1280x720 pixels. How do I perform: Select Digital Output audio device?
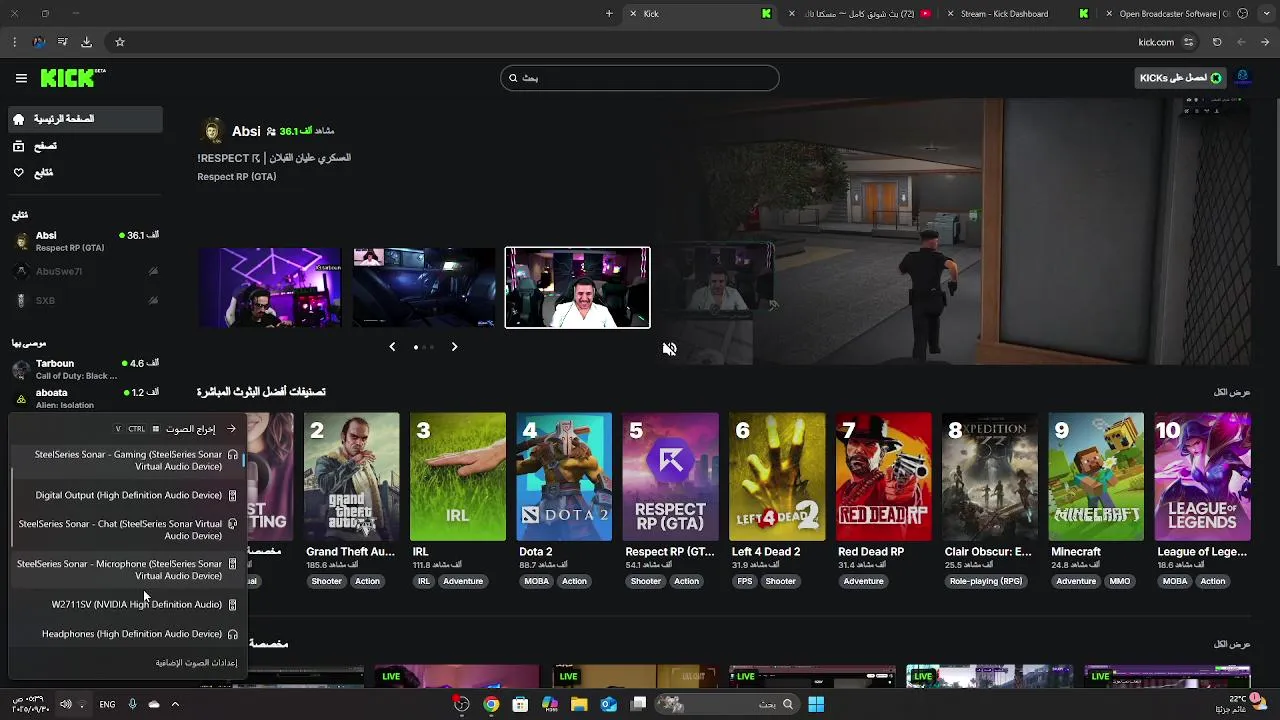(128, 495)
